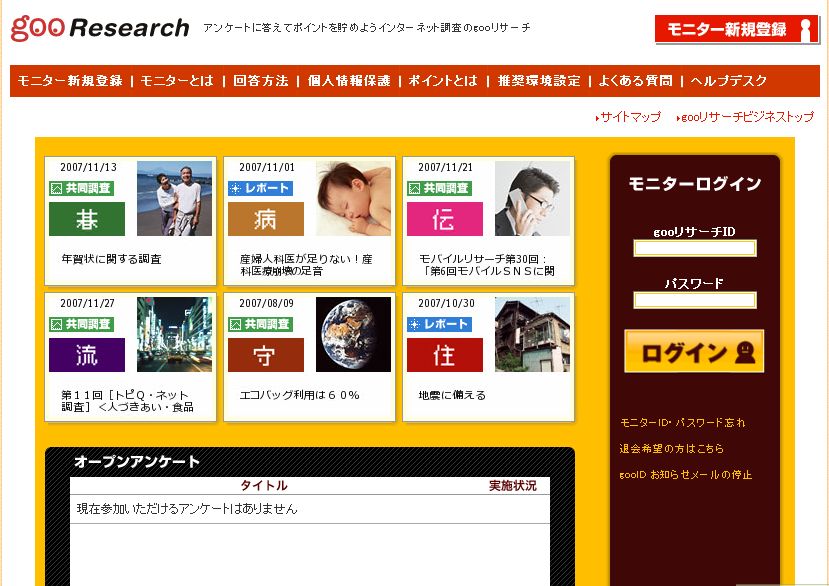
Task: Click the red 住 kanji tile icon
Action: pos(445,355)
